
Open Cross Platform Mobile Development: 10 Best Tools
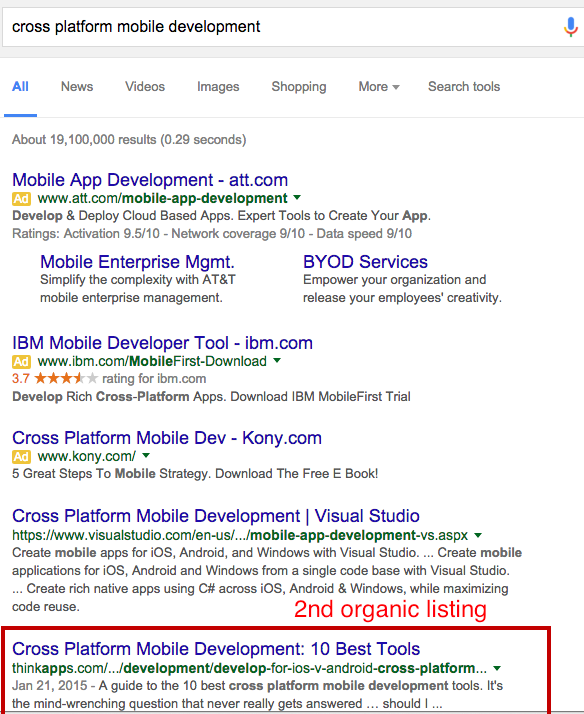coord(216,649)
